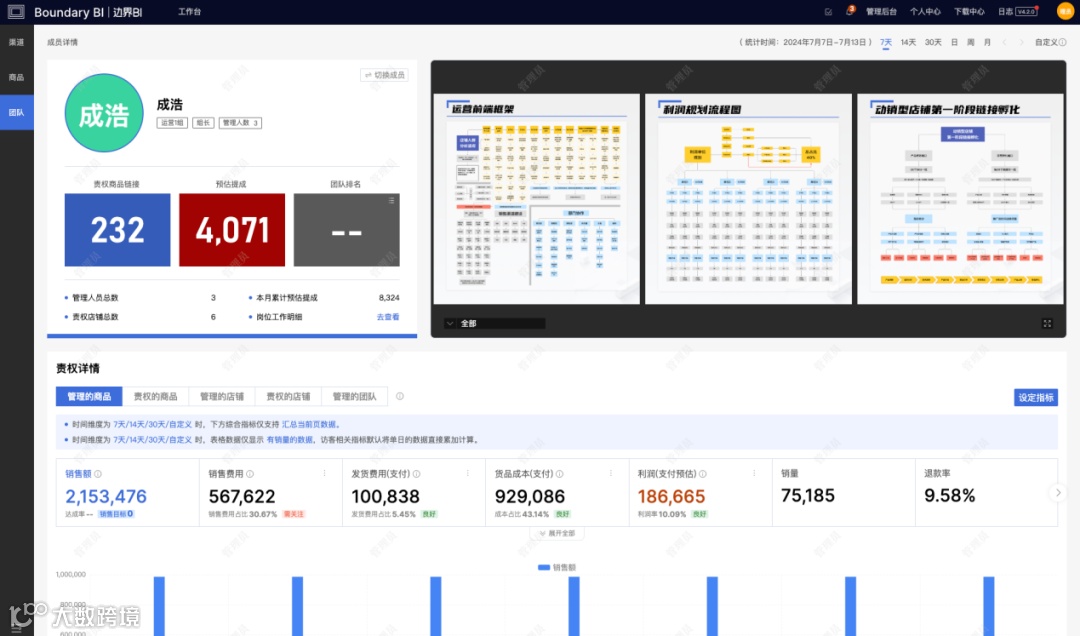Click fullscreen icon in image viewer
1080x636 pixels.
1047,323
